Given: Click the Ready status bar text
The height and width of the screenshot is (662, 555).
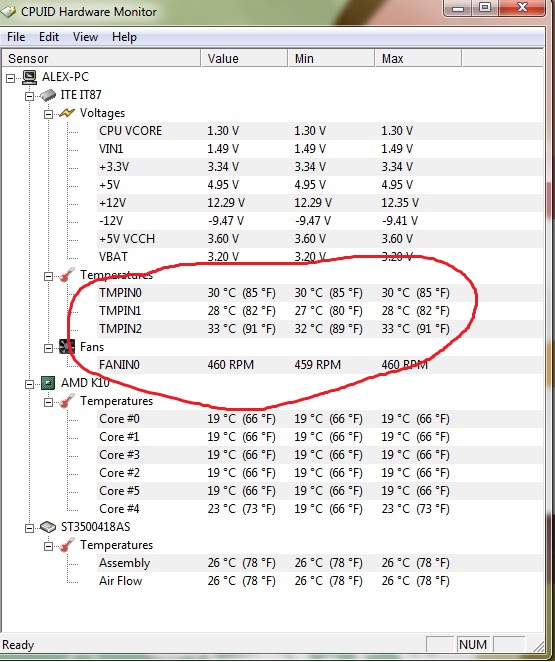Looking at the screenshot, I should (18, 645).
